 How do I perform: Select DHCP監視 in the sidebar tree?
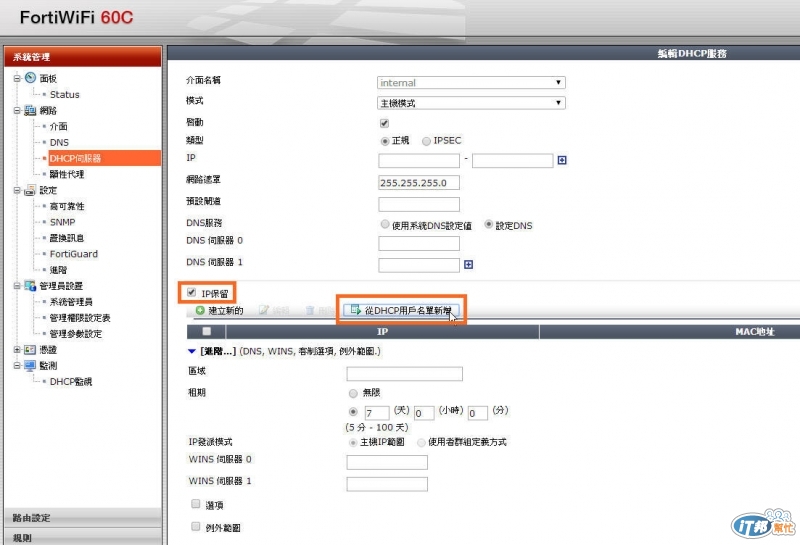click(x=71, y=381)
